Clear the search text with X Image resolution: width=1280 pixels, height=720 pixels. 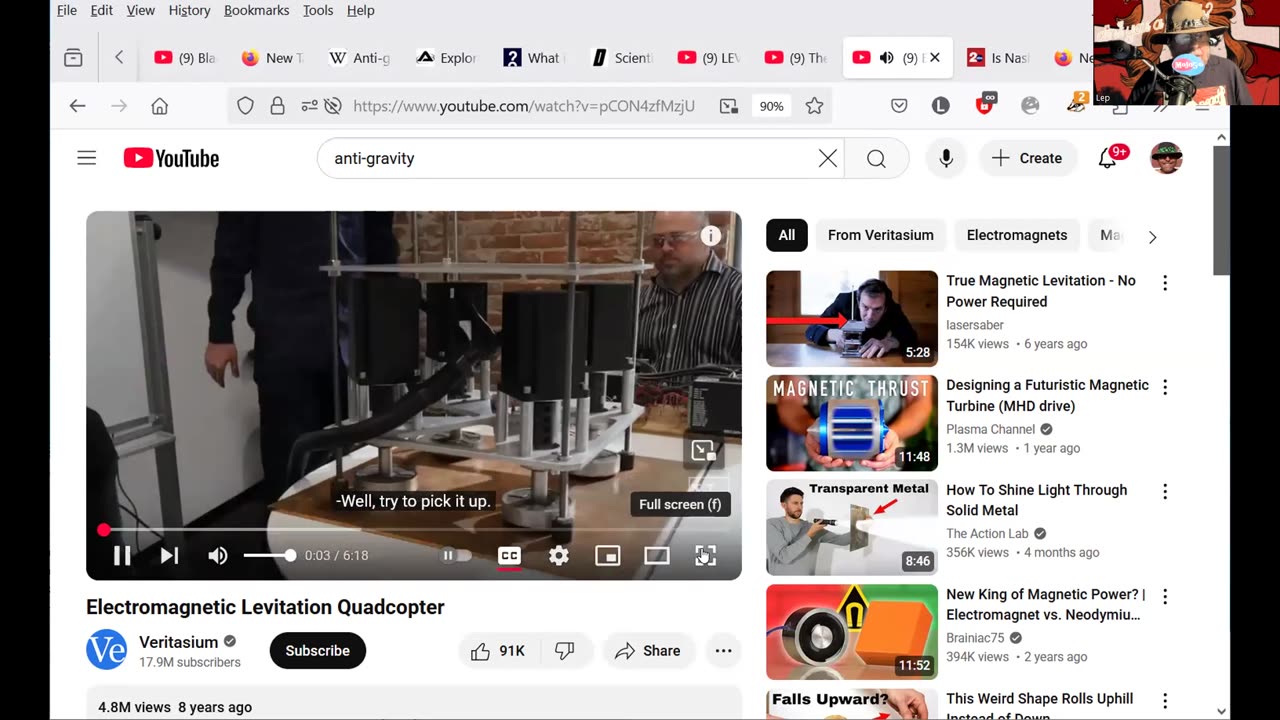[828, 158]
